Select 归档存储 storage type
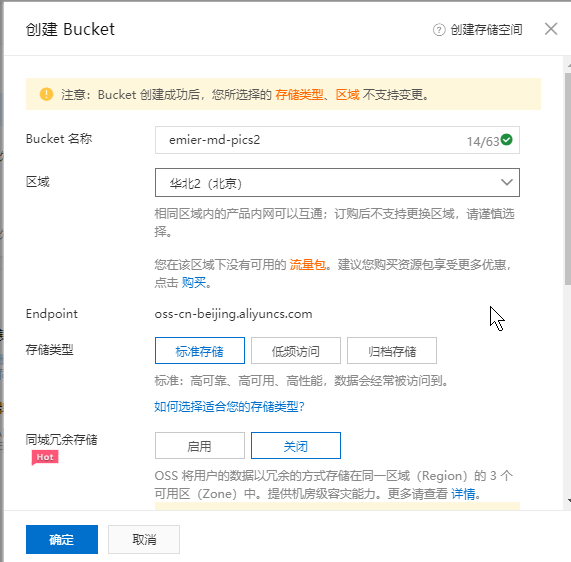571x562 pixels. [x=392, y=350]
